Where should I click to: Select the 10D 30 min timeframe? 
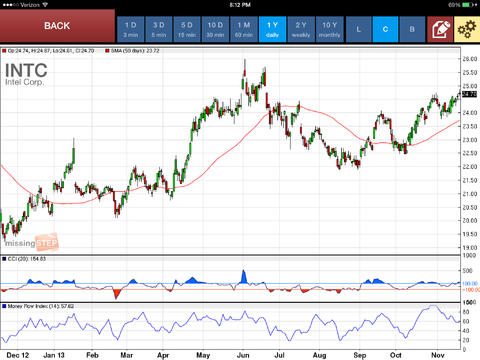tap(215, 29)
